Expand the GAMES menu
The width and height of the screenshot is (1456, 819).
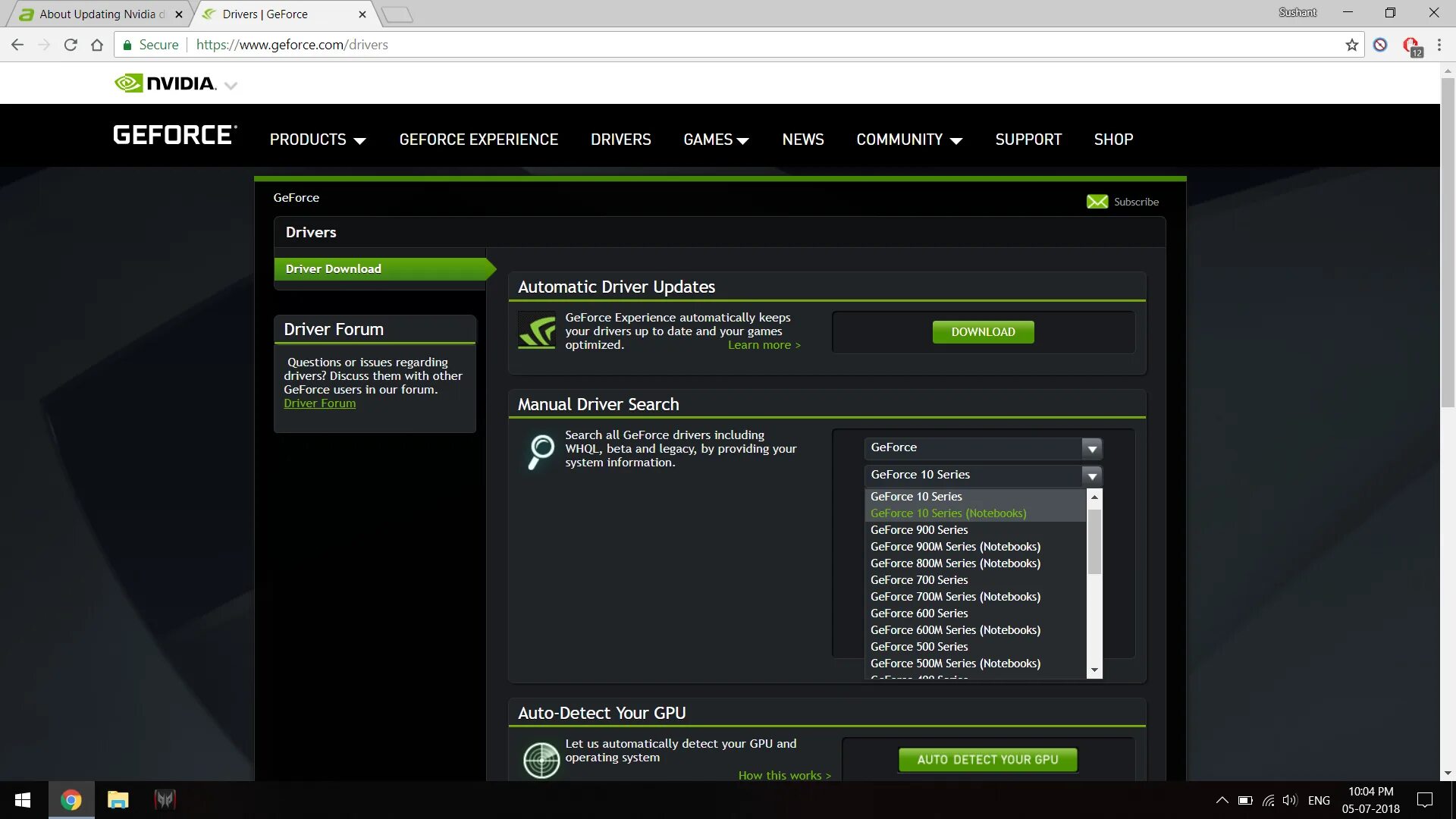pos(716,140)
